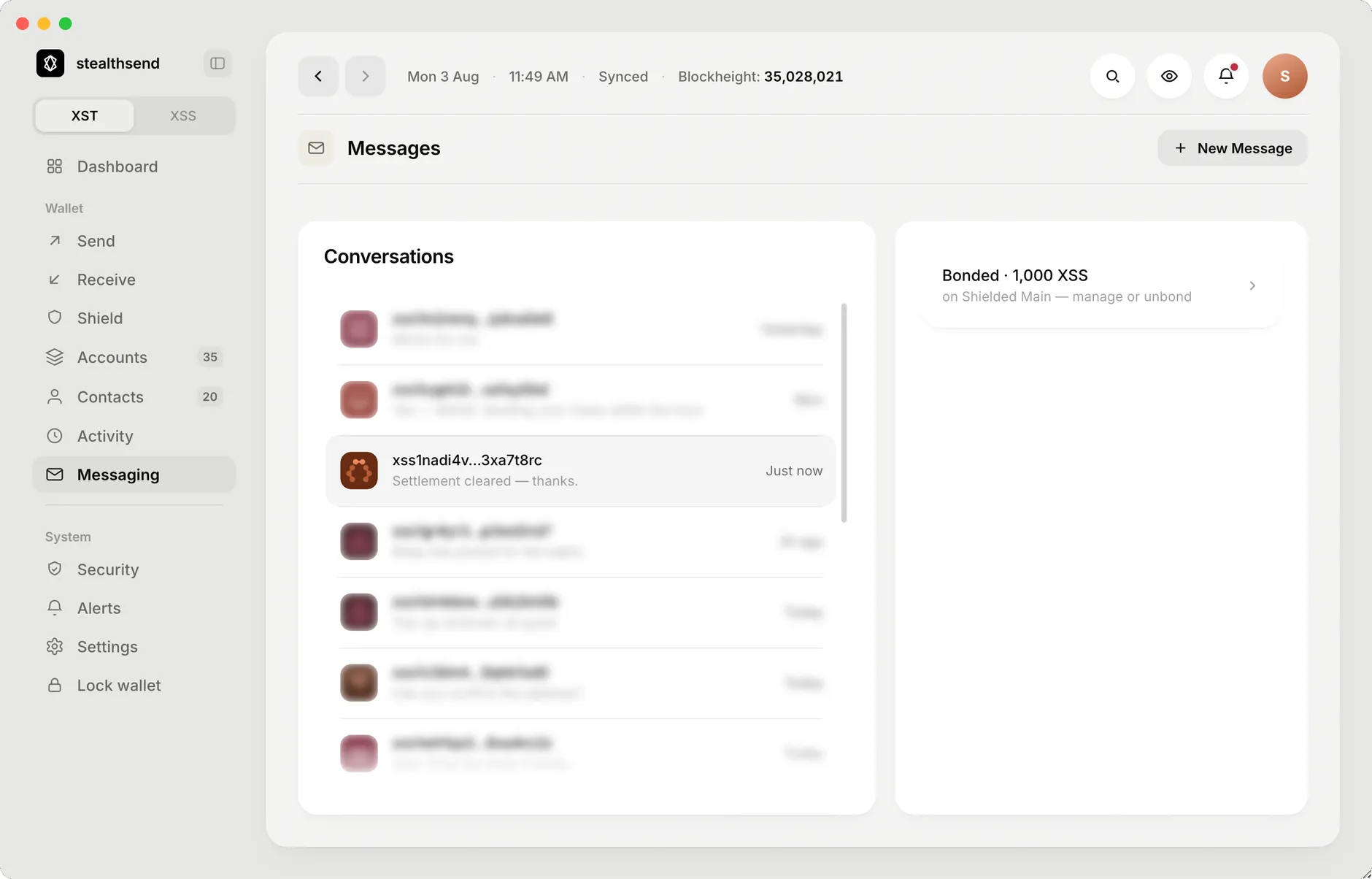
Task: Click the Settlement cleared message preview
Action: 485,481
